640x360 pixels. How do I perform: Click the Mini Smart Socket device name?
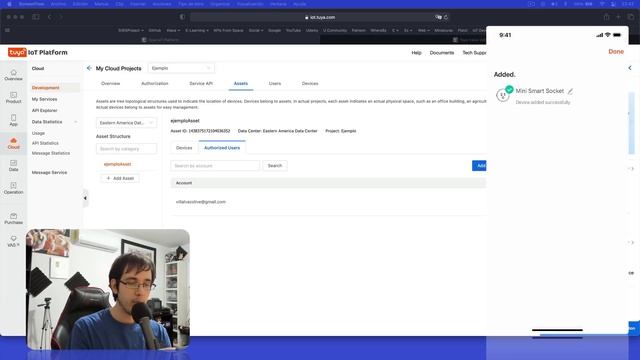point(540,91)
